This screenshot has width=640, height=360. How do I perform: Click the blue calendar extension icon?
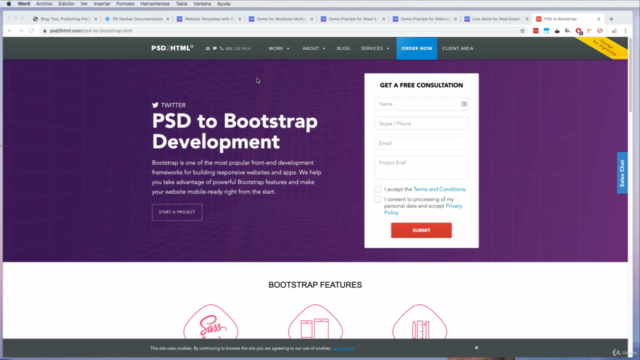546,31
